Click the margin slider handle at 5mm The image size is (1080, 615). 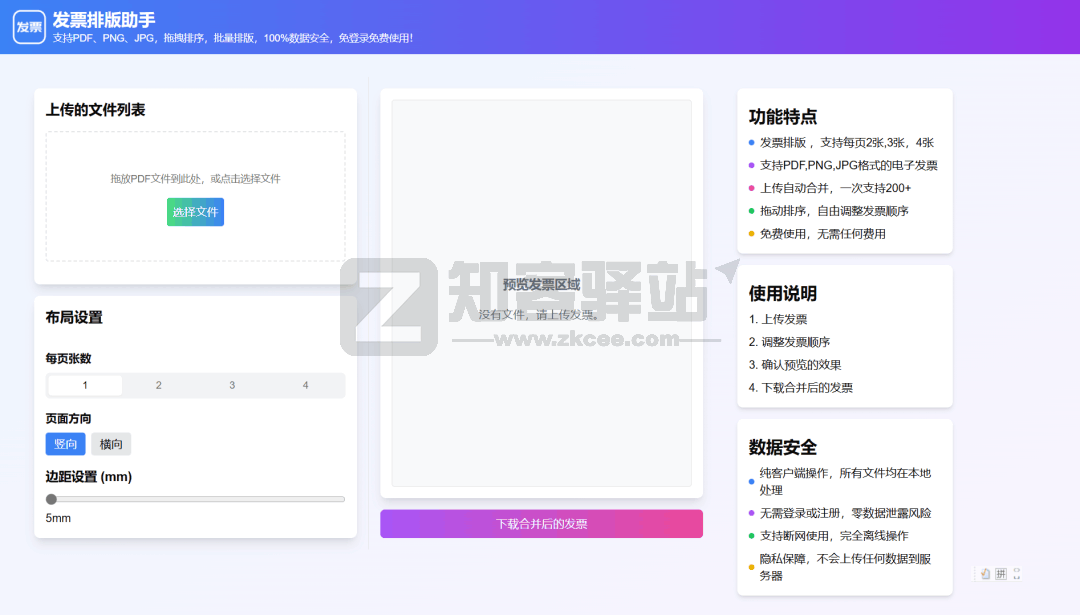[49, 499]
